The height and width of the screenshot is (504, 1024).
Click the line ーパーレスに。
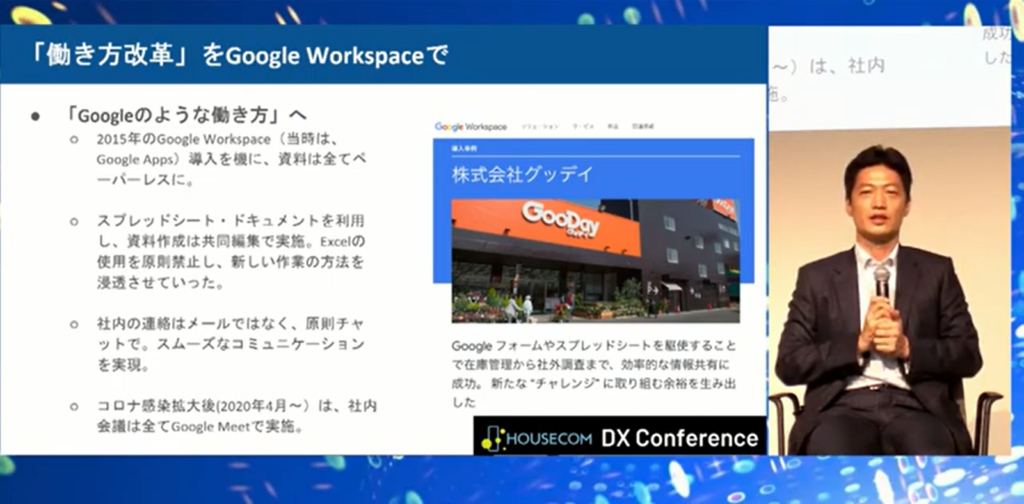(146, 180)
